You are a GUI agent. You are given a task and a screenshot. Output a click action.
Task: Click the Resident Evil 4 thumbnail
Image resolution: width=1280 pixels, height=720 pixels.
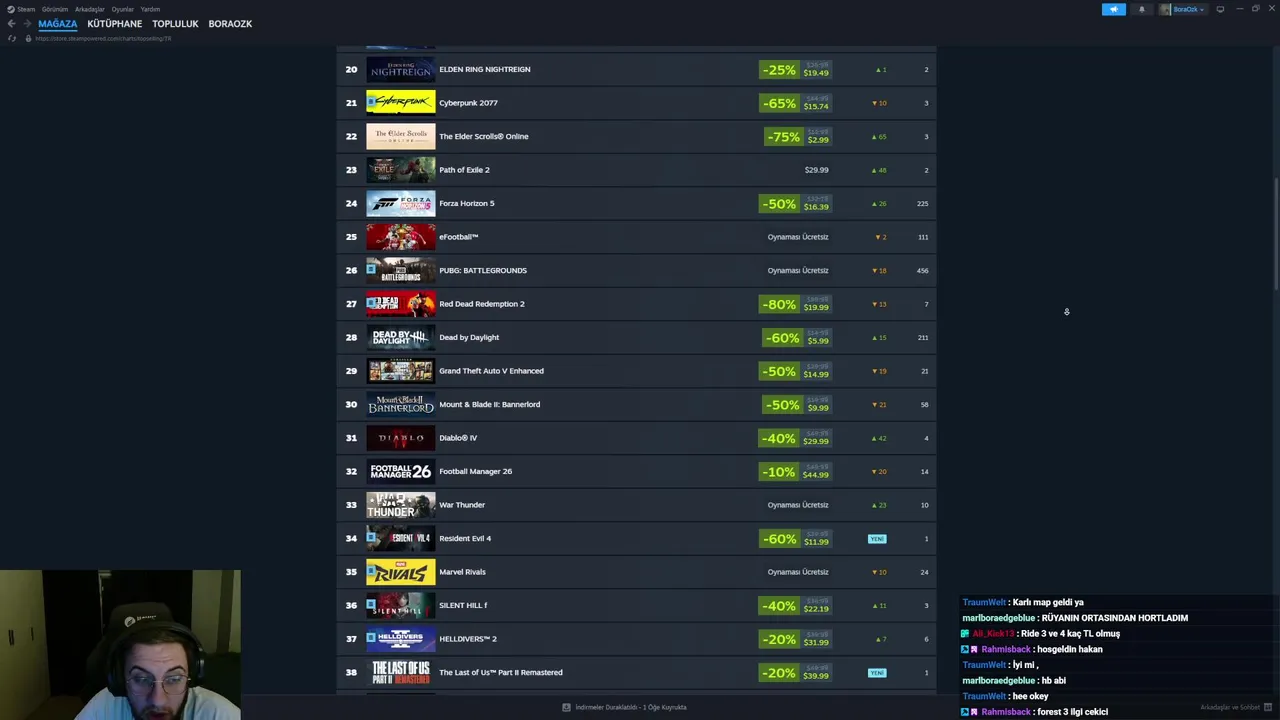(401, 538)
